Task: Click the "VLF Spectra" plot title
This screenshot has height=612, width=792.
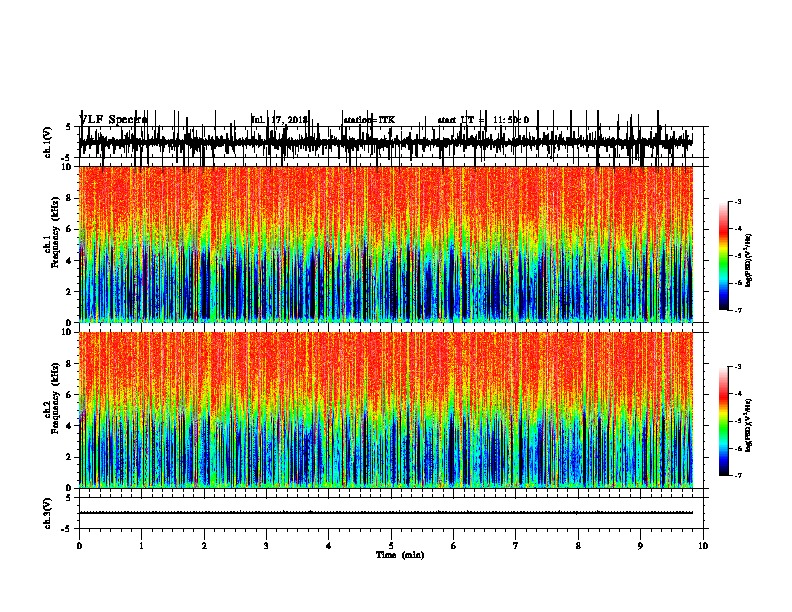Action: pos(113,120)
